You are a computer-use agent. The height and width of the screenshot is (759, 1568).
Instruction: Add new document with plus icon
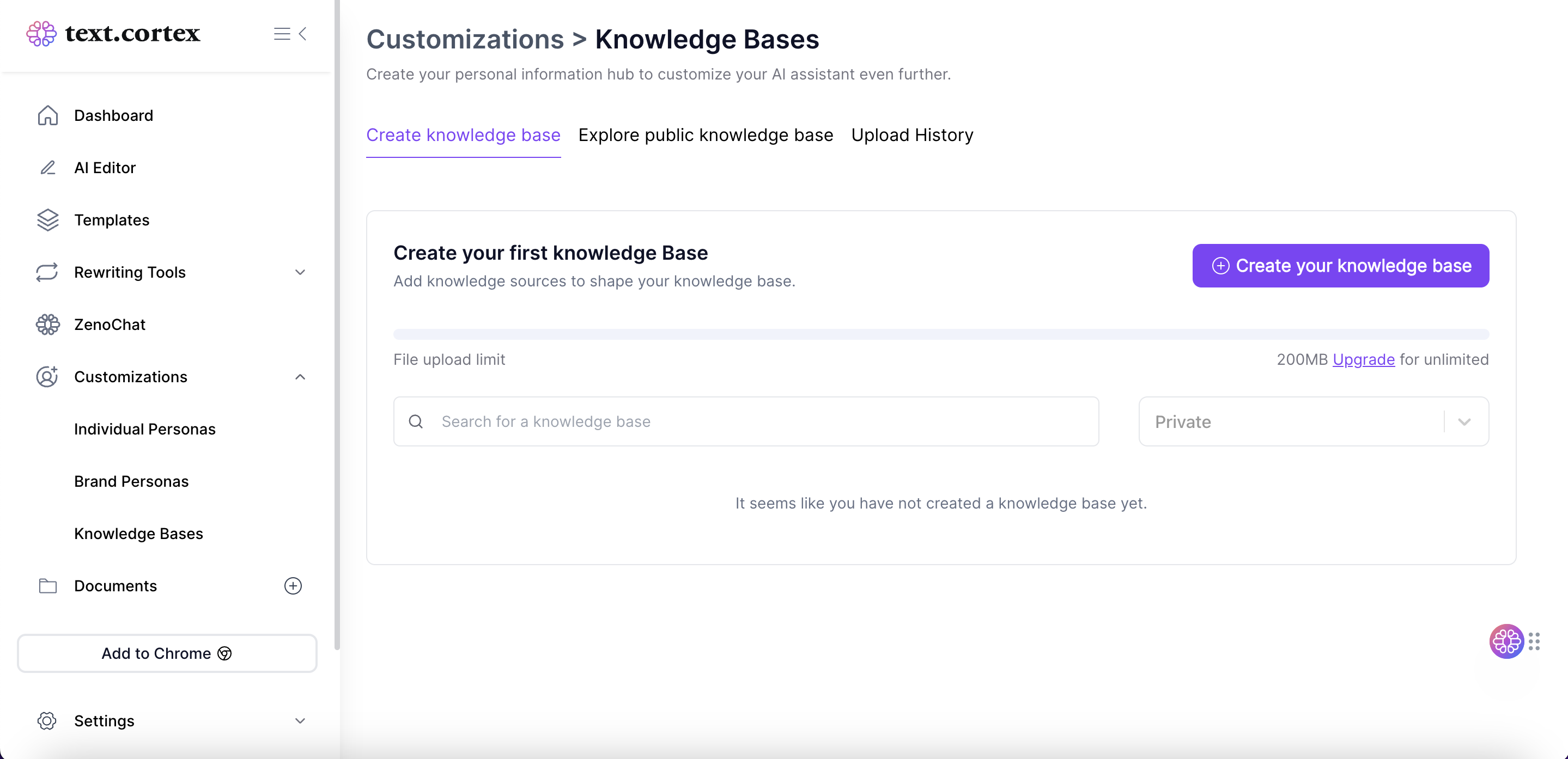pyautogui.click(x=293, y=586)
